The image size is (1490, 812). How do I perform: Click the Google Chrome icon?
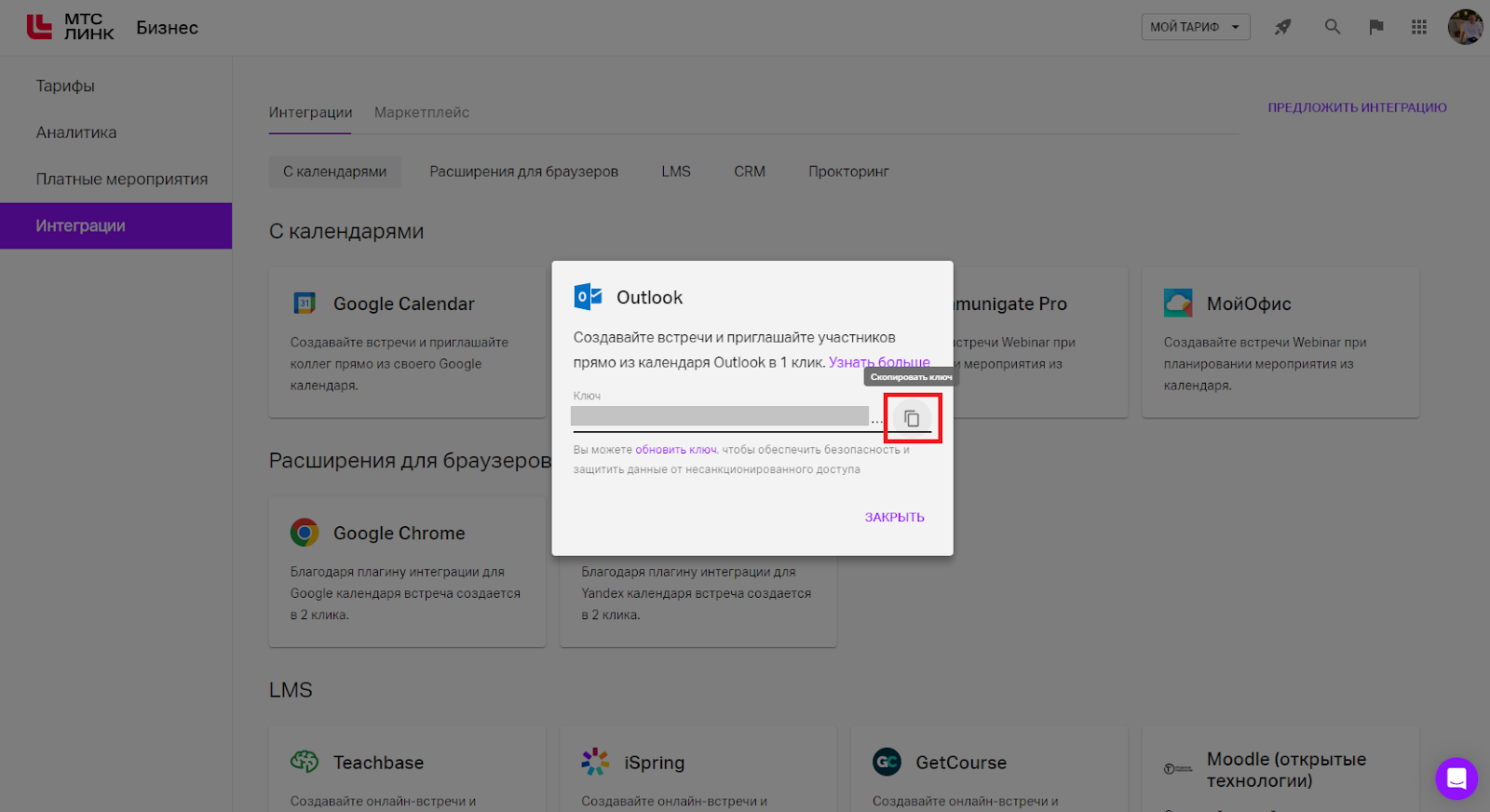click(x=305, y=533)
